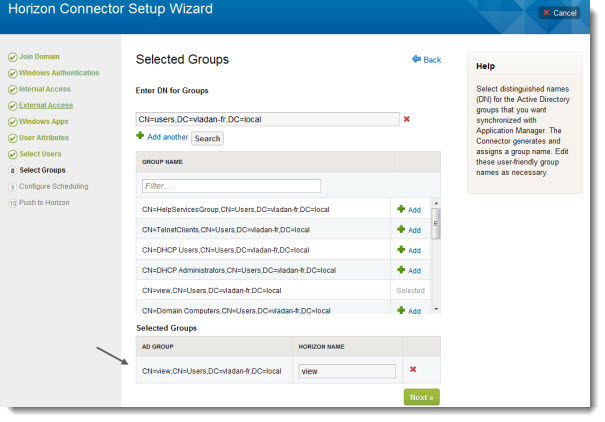Open the Push to Horizon step
Viewport: 605px width, 422px height.
[x=44, y=203]
